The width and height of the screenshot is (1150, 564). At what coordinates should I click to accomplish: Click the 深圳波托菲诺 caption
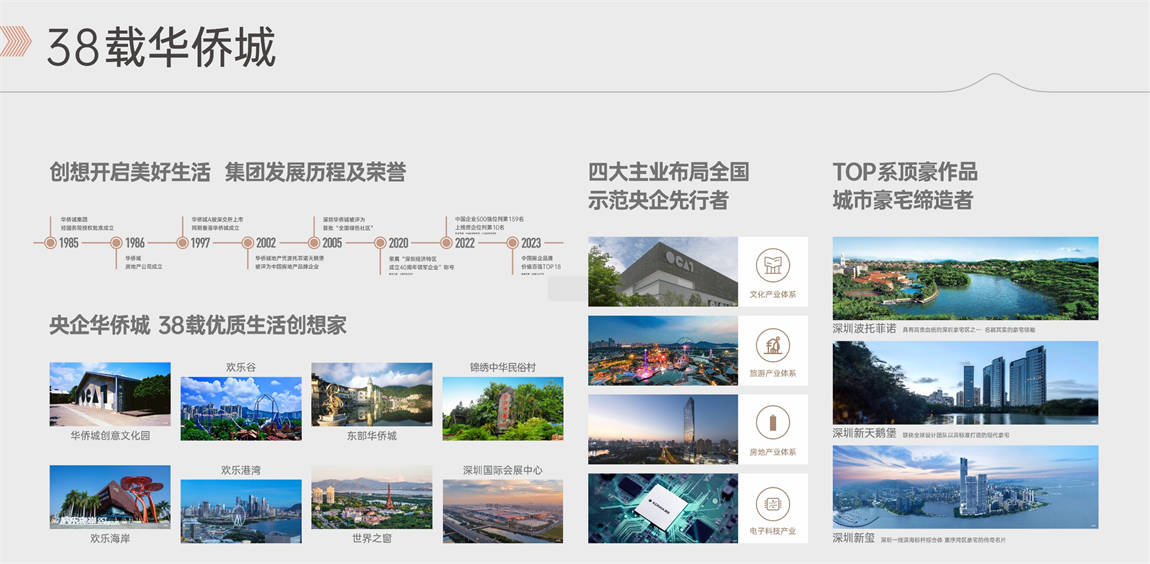tap(864, 329)
